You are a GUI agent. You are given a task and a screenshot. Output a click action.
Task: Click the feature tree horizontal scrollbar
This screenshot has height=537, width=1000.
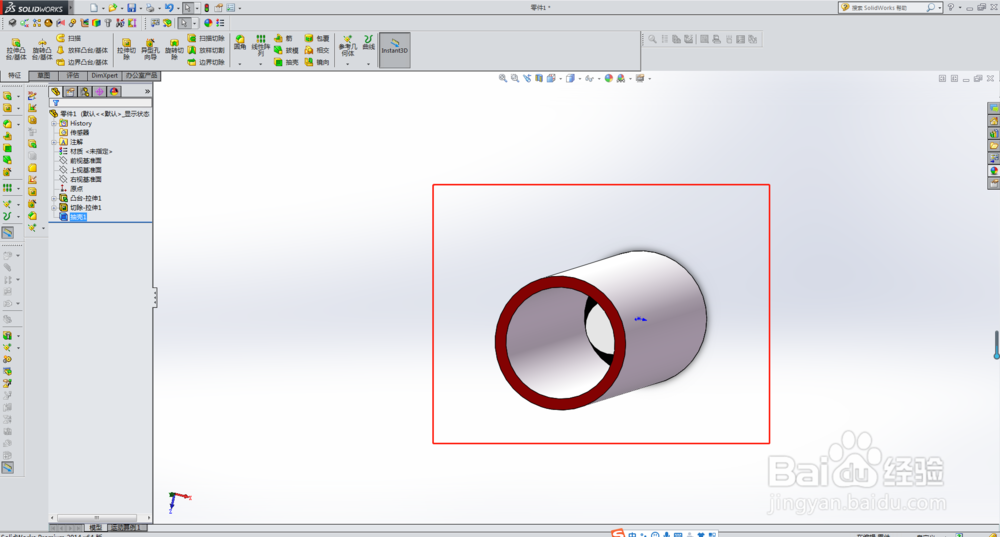pos(97,518)
